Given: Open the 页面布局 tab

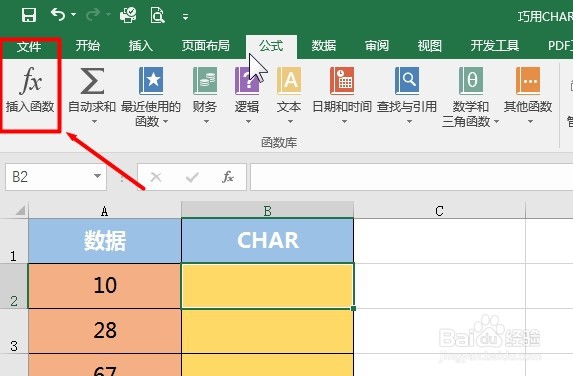Looking at the screenshot, I should point(206,46).
